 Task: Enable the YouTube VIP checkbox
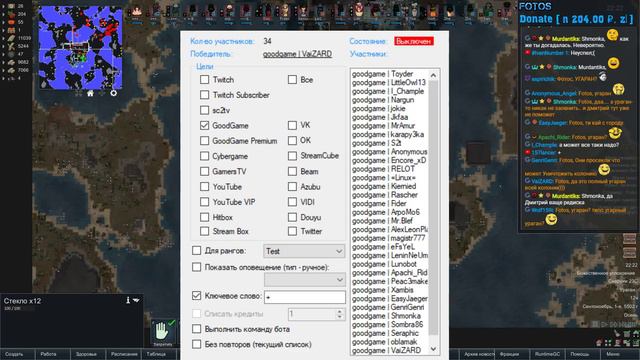(204, 202)
